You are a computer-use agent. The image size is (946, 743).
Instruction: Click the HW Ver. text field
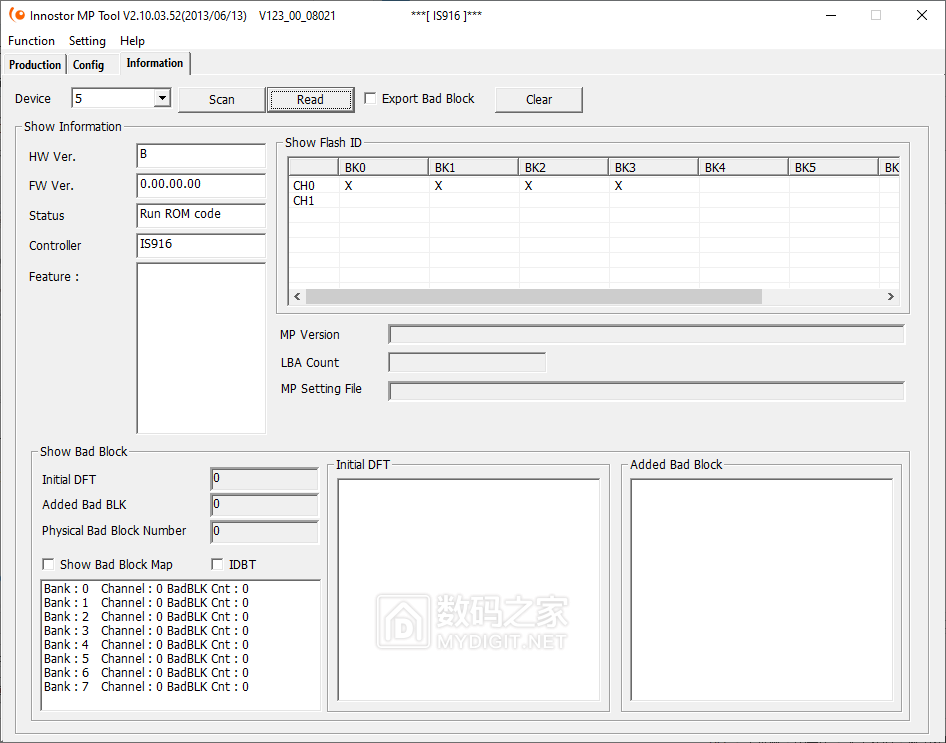point(200,155)
